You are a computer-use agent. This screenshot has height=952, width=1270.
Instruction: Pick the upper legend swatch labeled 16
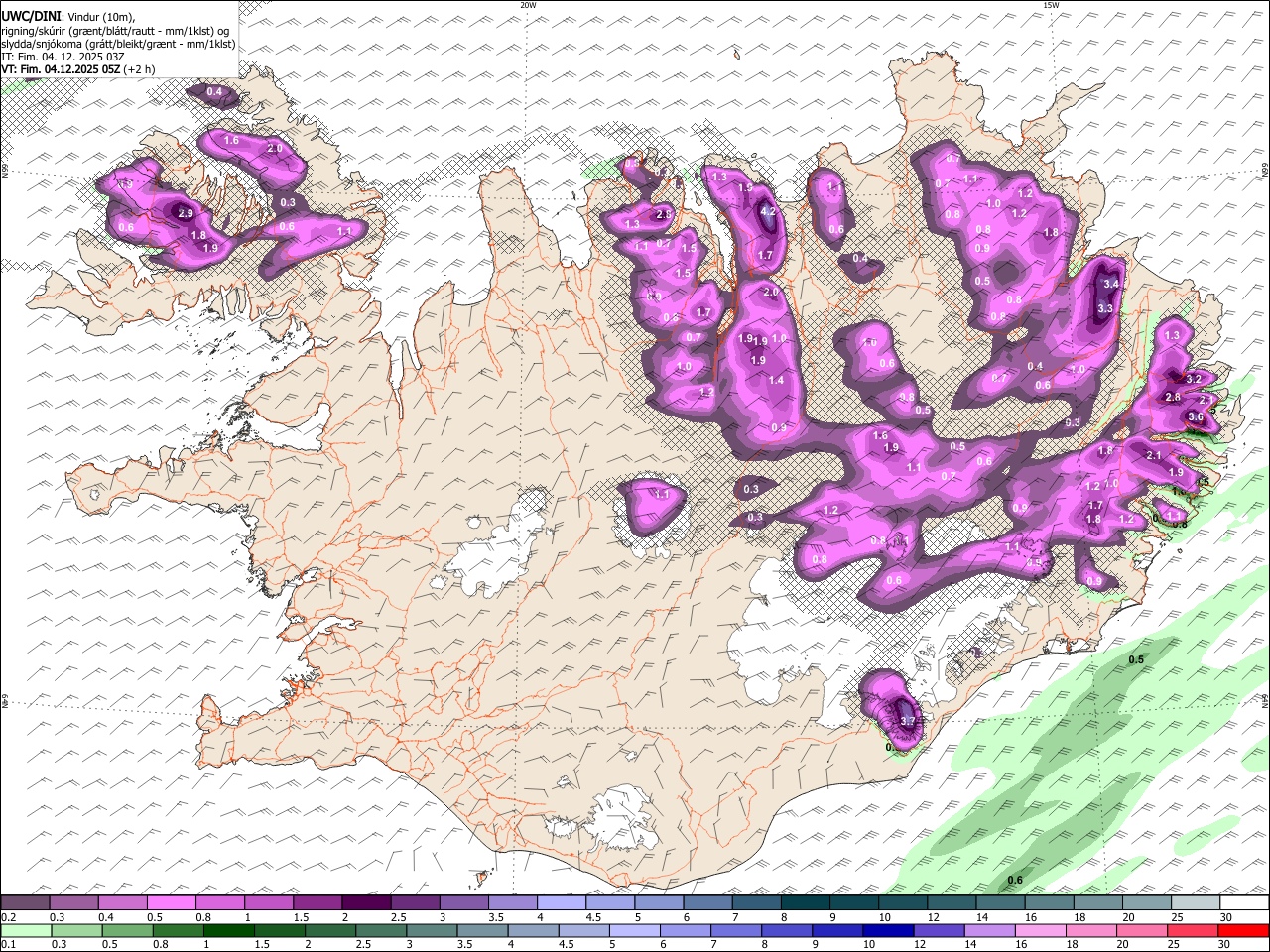point(1048,903)
